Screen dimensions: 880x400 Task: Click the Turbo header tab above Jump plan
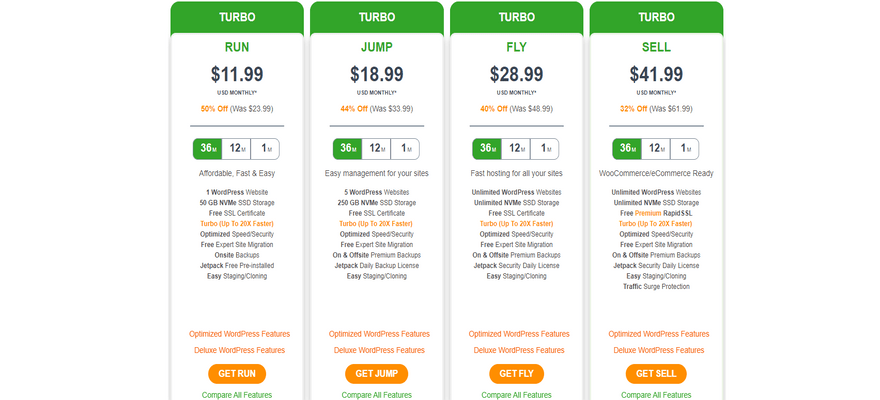point(377,17)
